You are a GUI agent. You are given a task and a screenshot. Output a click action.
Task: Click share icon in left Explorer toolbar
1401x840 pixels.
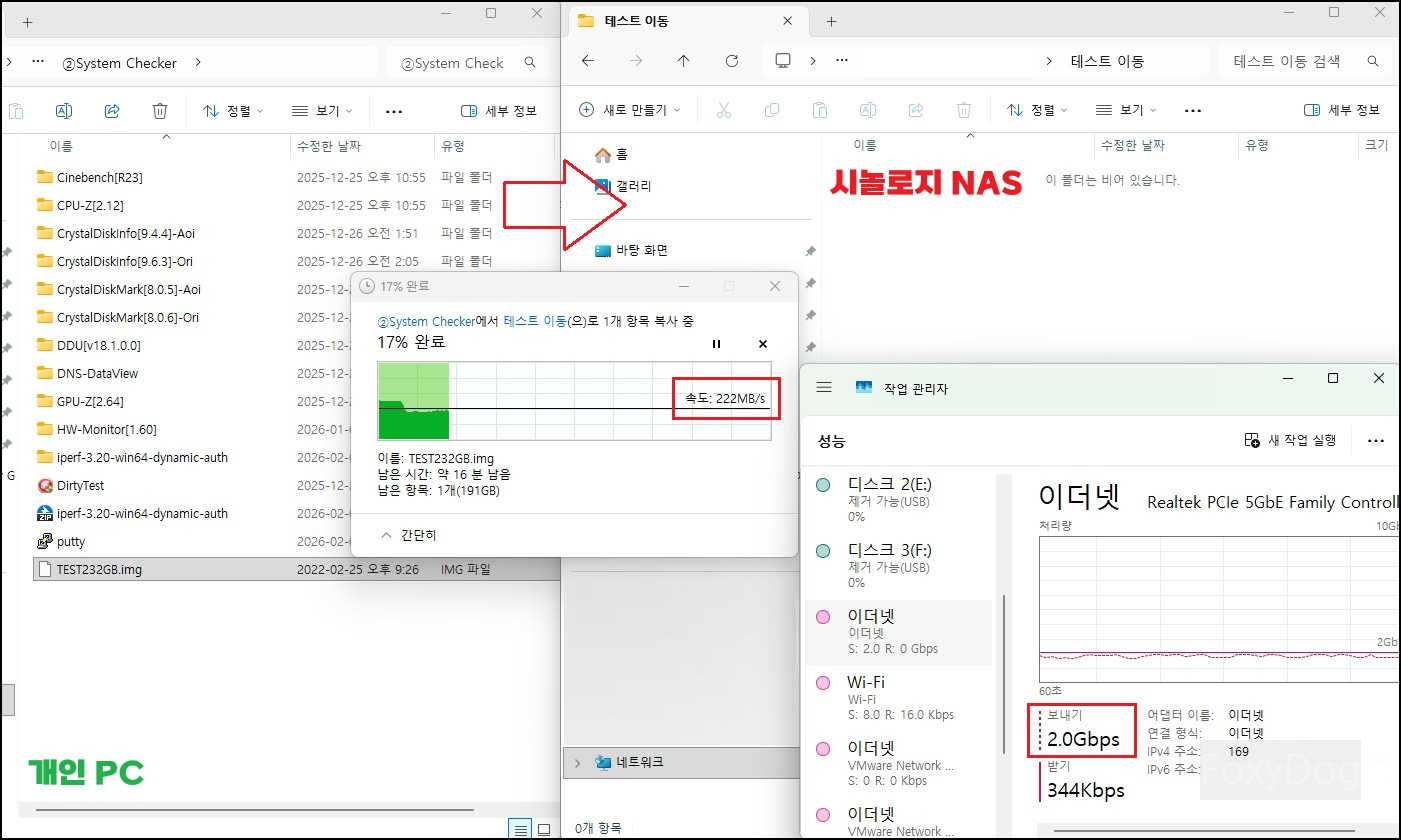tap(112, 111)
